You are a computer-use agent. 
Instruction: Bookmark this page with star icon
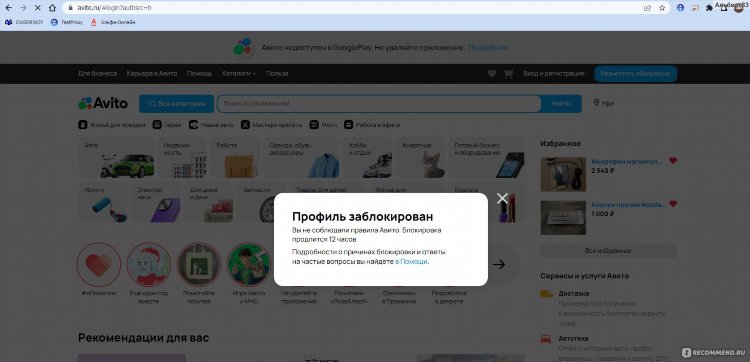click(662, 8)
